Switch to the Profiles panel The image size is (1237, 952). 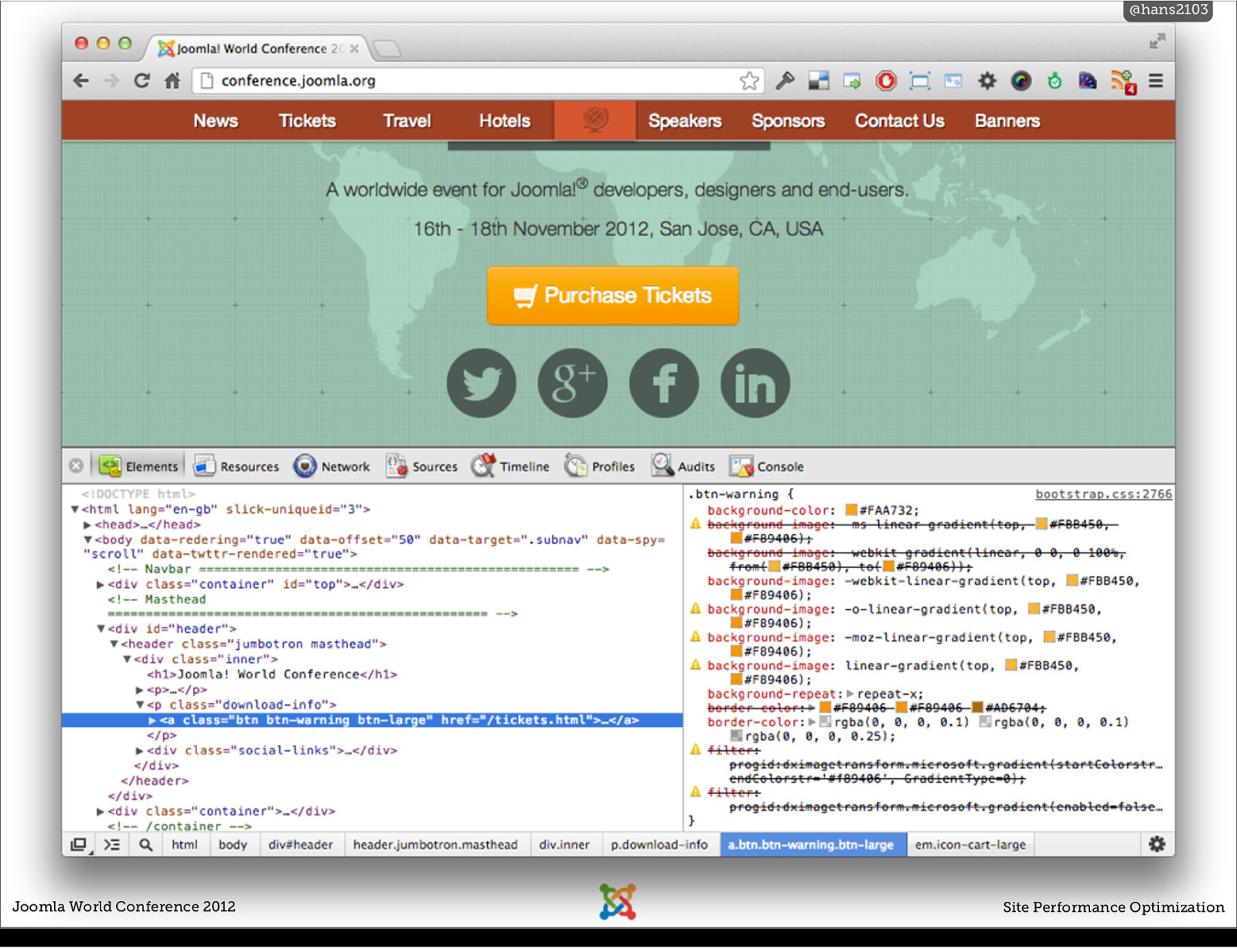[600, 466]
